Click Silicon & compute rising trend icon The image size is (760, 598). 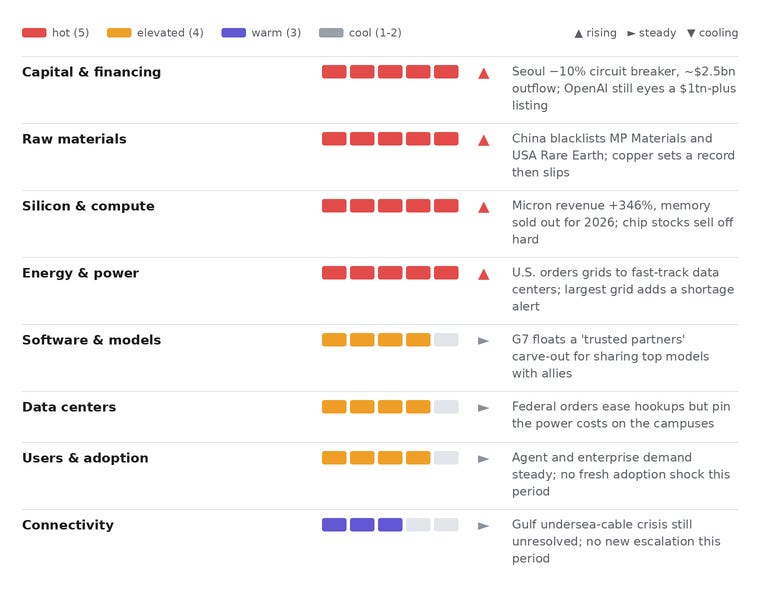pos(483,207)
